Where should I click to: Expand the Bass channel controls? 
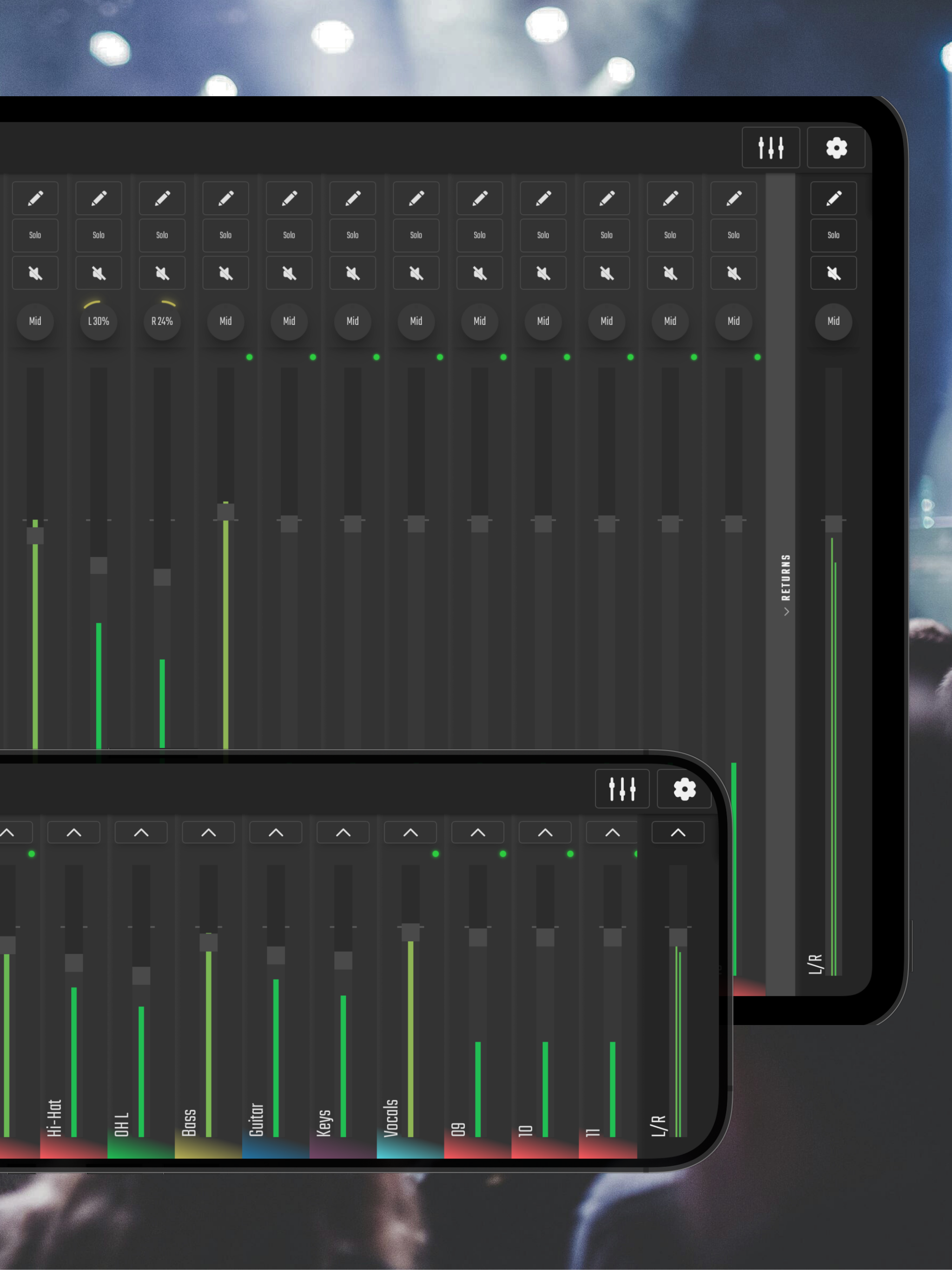tap(208, 833)
